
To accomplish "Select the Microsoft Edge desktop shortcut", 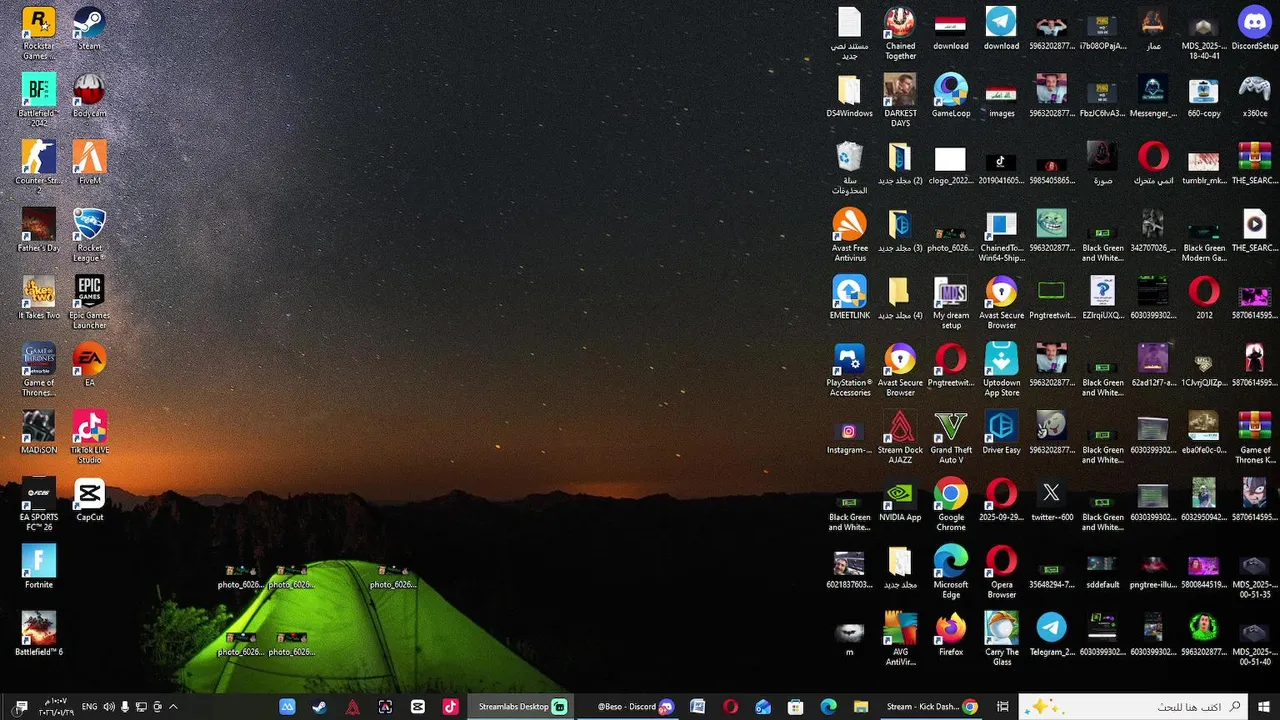I will coord(950,572).
